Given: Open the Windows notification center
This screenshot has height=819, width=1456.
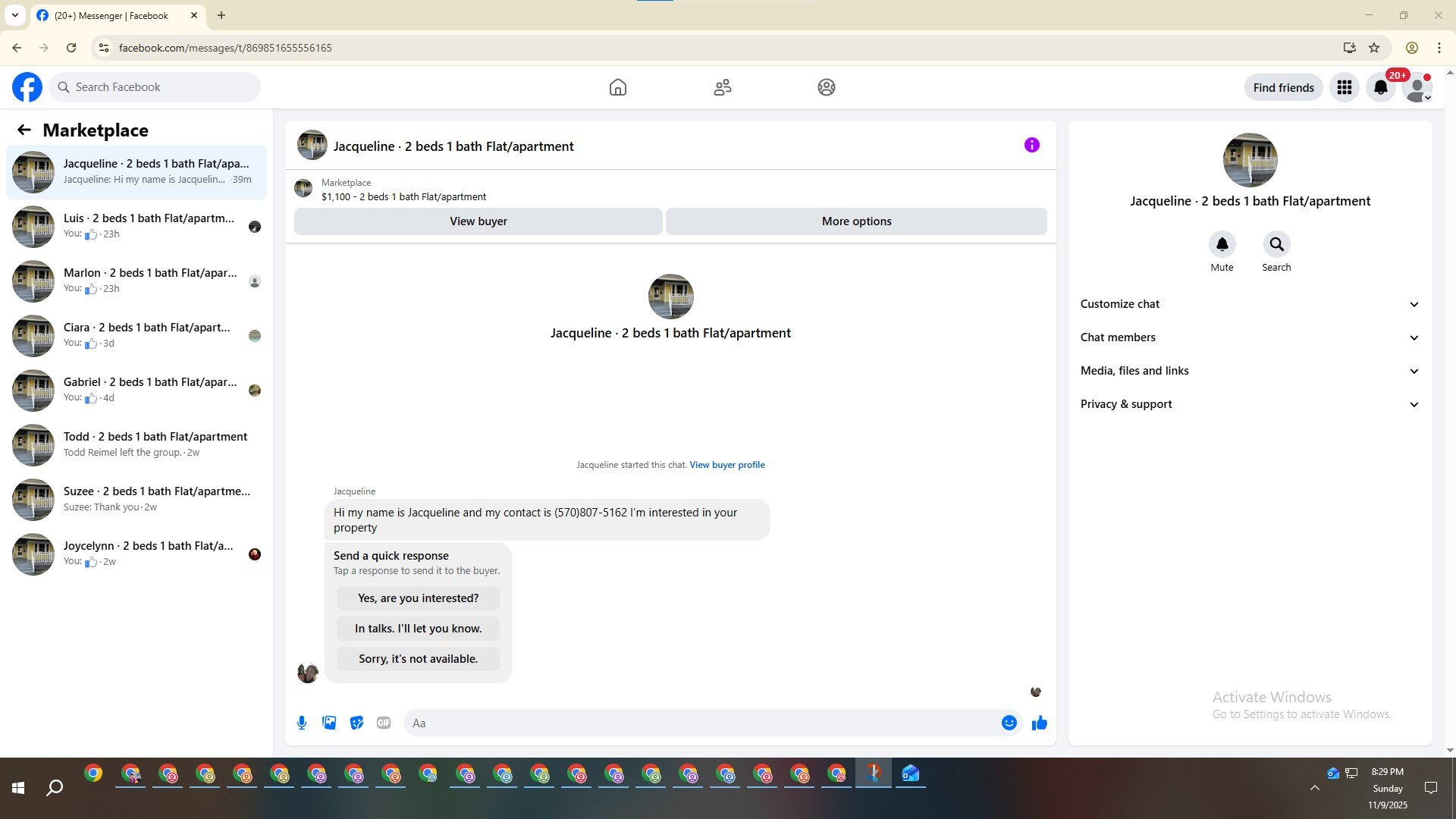Looking at the screenshot, I should point(1431,789).
